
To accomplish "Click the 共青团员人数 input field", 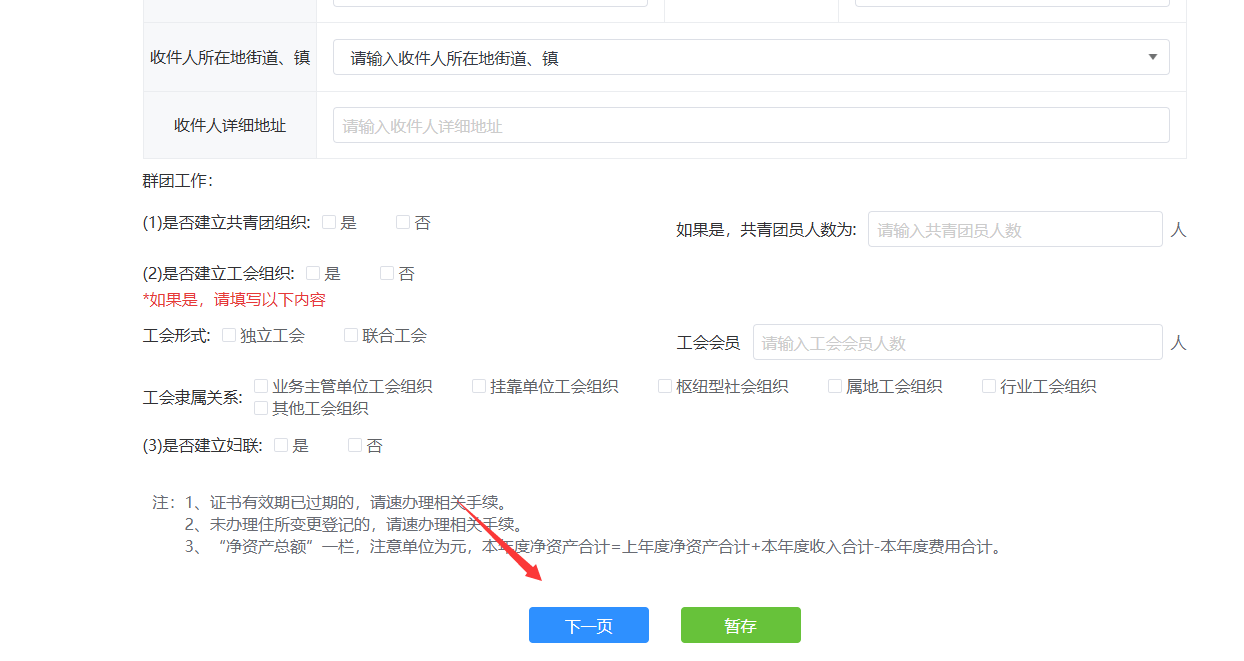I will tap(1014, 230).
